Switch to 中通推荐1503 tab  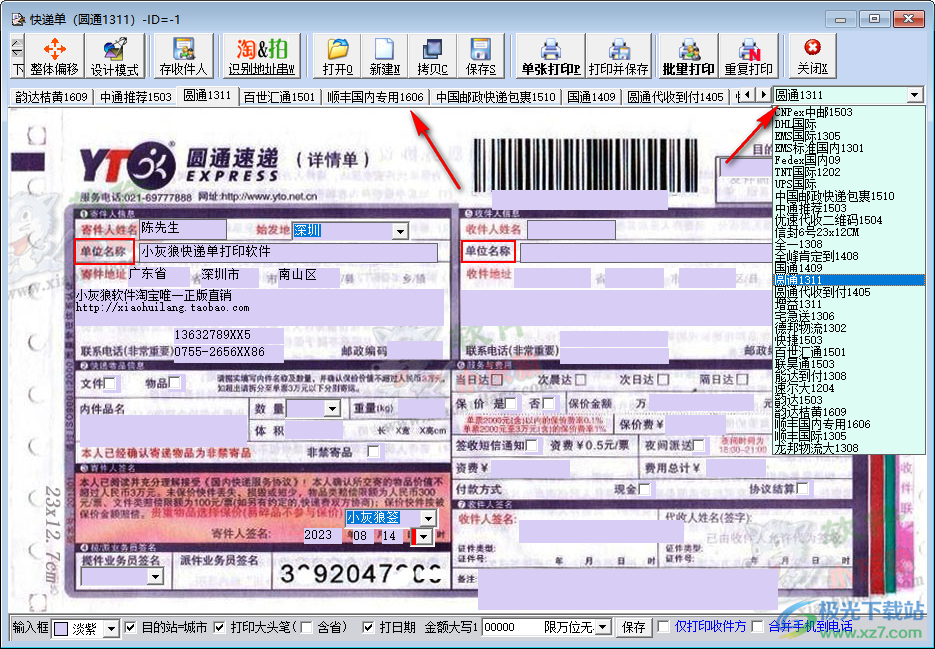pyautogui.click(x=136, y=97)
